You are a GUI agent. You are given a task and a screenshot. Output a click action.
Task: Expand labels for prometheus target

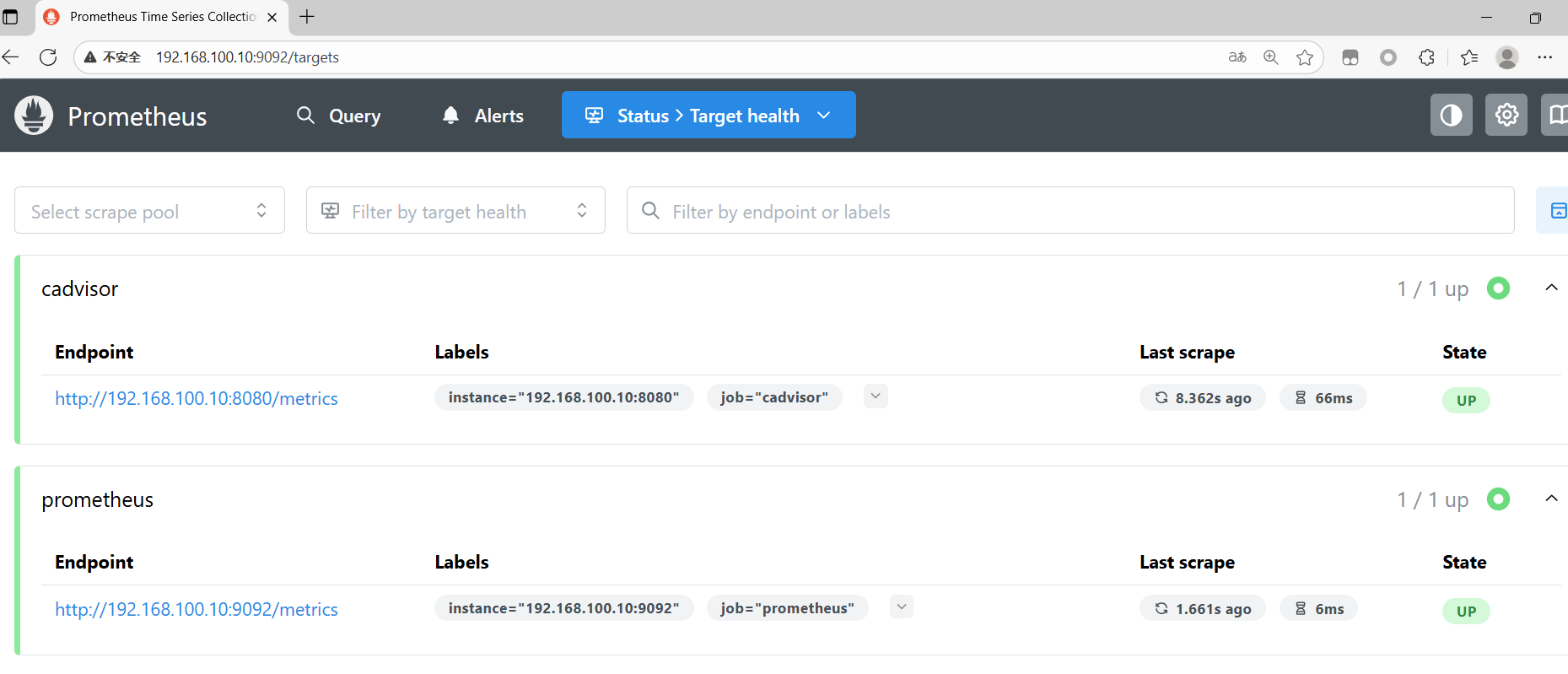click(x=902, y=607)
